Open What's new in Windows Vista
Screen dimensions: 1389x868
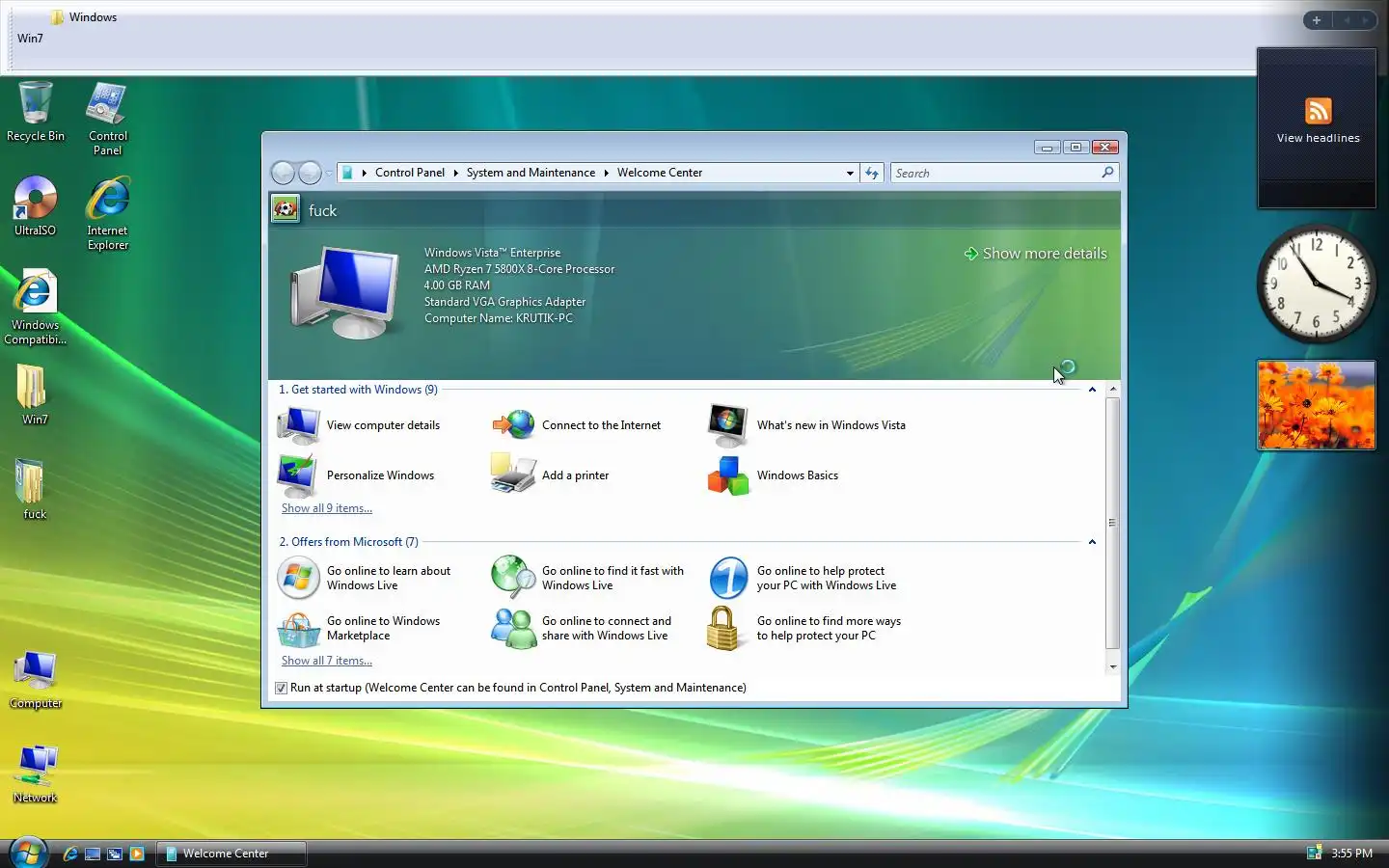click(x=806, y=425)
